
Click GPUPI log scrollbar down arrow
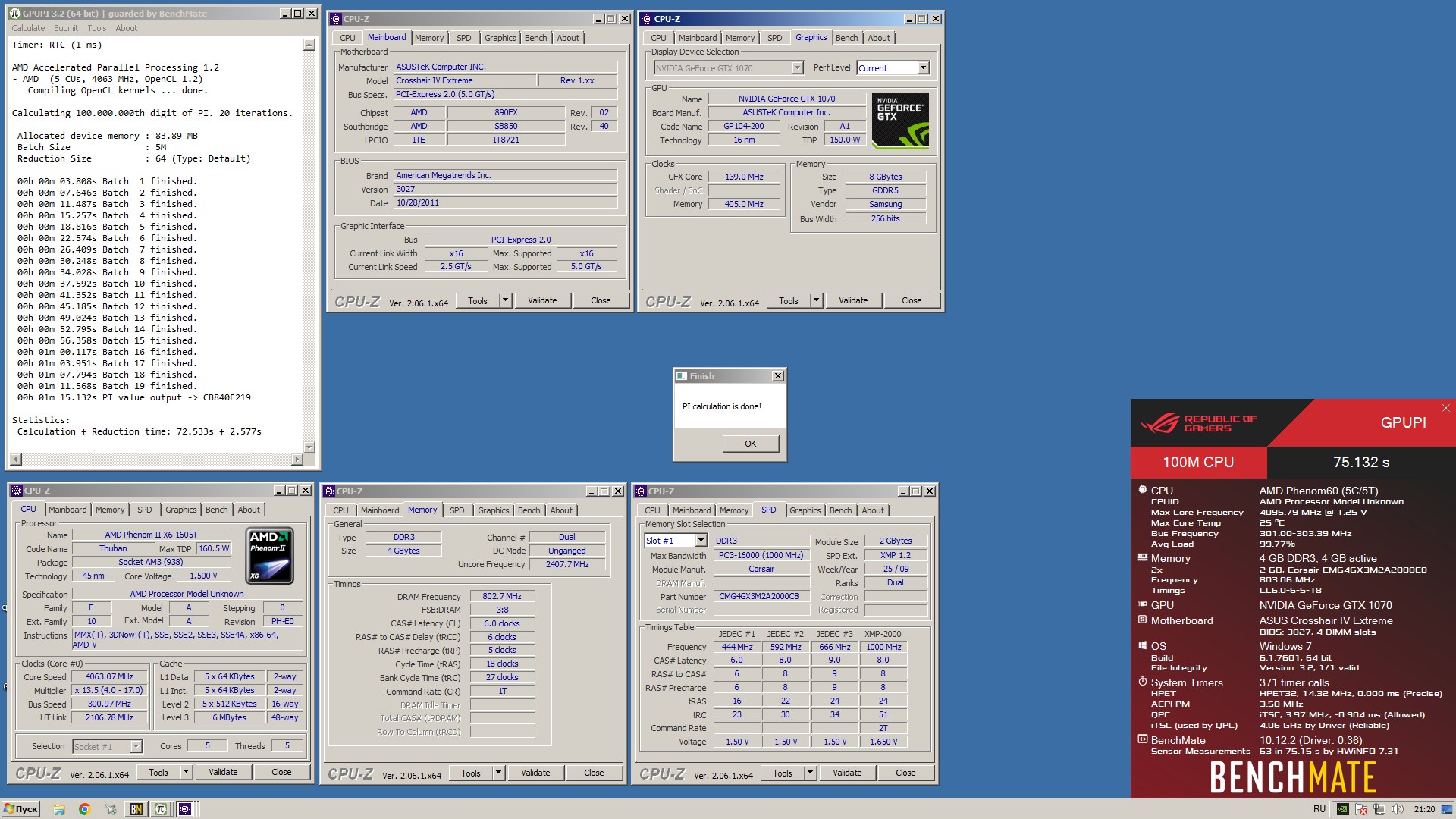pyautogui.click(x=309, y=447)
